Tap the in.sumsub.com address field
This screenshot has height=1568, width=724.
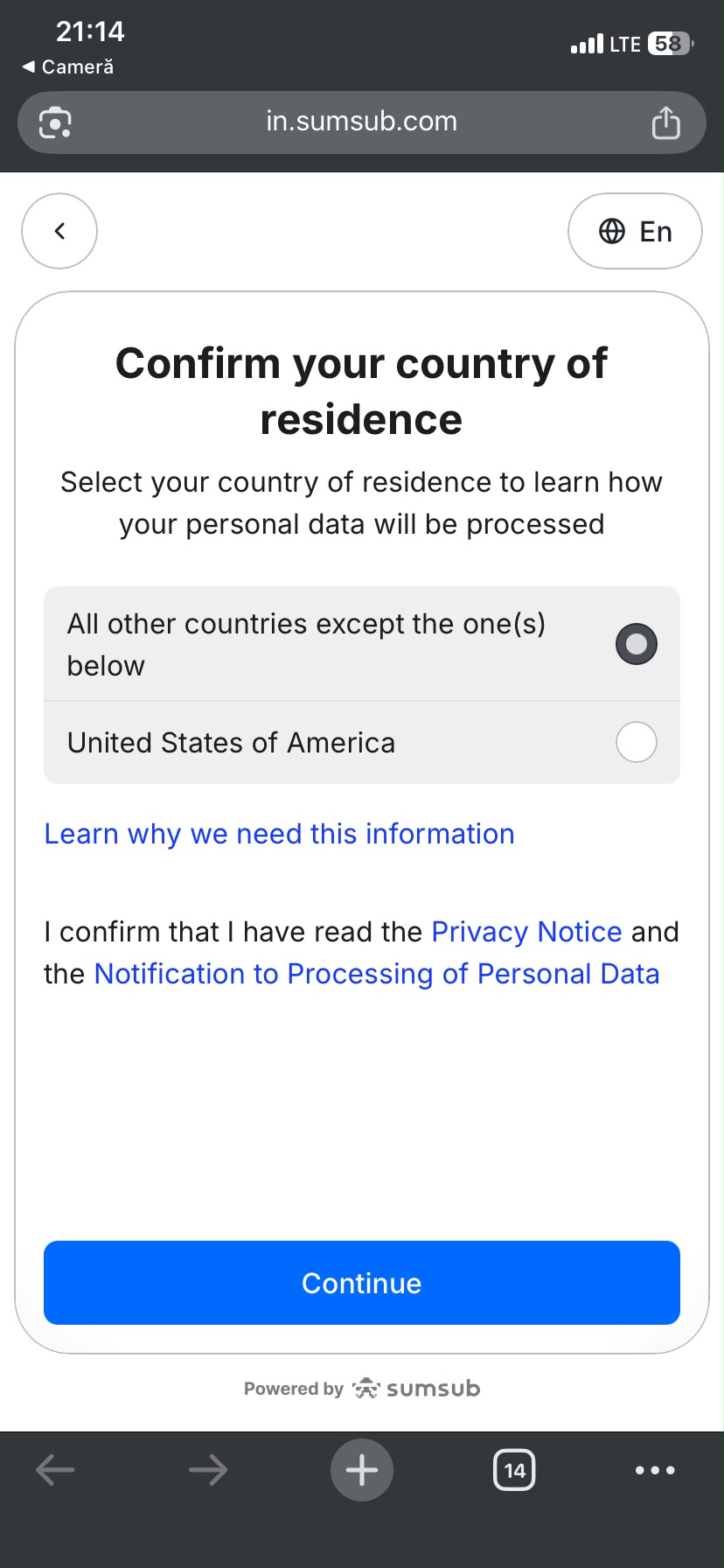[362, 122]
